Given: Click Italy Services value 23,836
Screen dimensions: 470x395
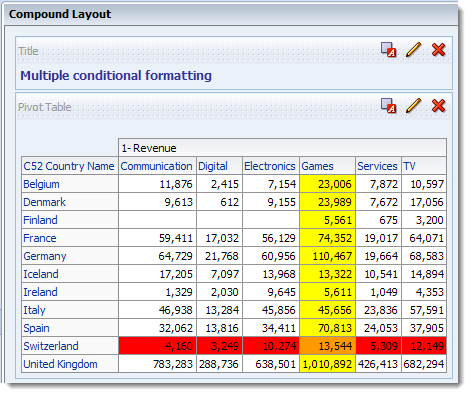Looking at the screenshot, I should pyautogui.click(x=378, y=310).
